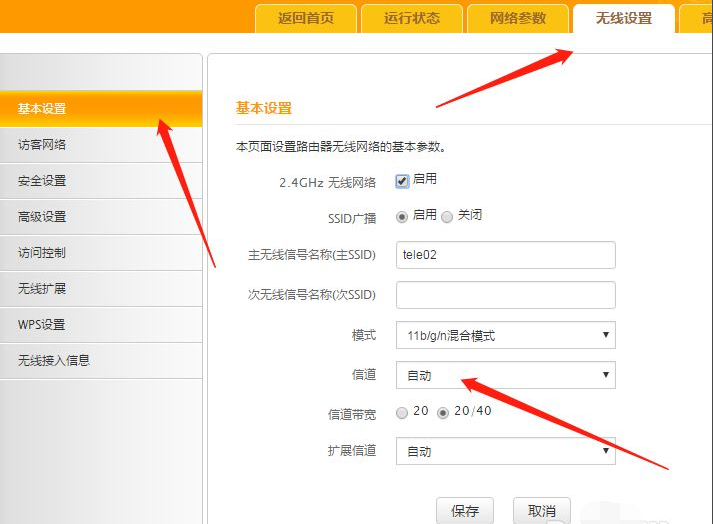Open 基本设置 in the sidebar
This screenshot has width=713, height=524.
pyautogui.click(x=101, y=109)
